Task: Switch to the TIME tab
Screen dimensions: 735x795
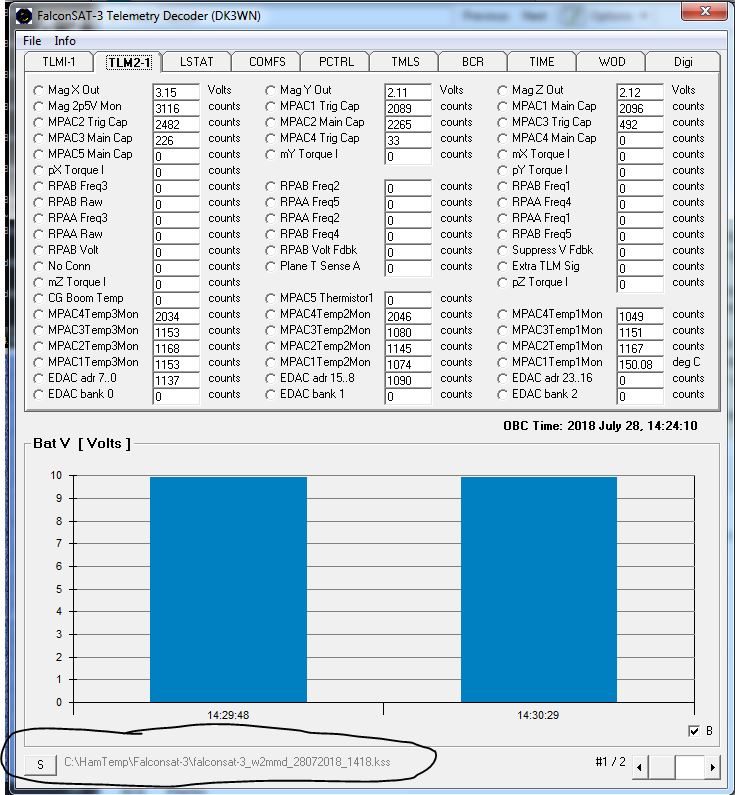Action: tap(542, 62)
